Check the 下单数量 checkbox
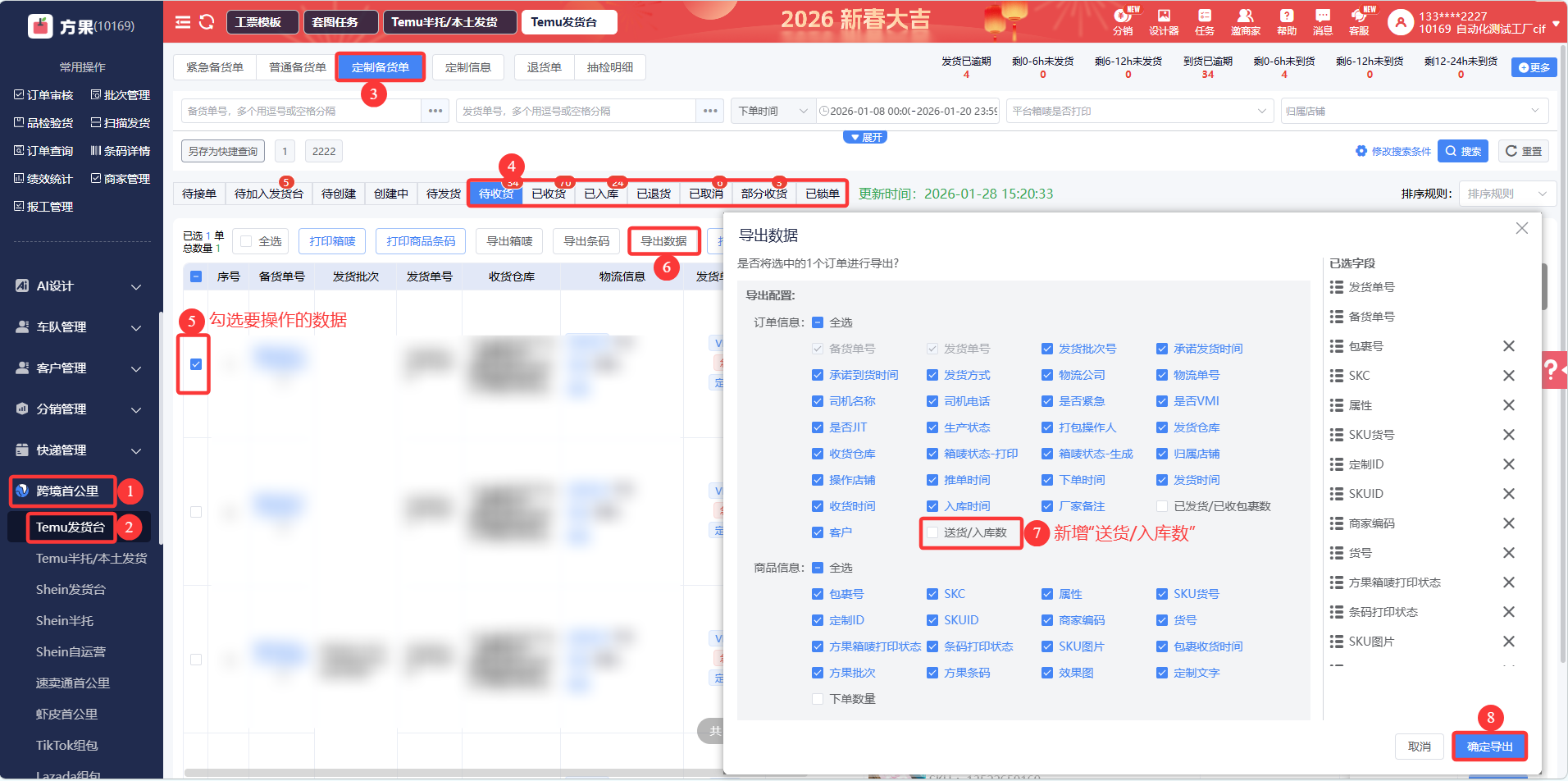1568x781 pixels. (x=818, y=699)
